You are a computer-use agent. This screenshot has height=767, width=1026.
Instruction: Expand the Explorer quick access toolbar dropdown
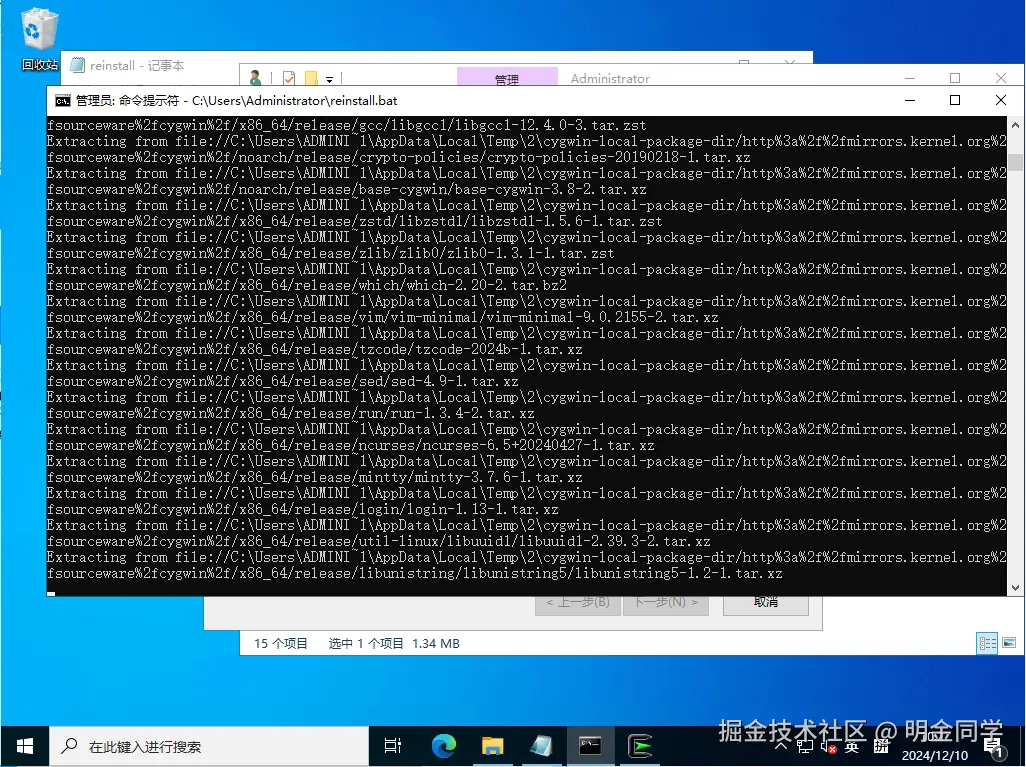(x=329, y=80)
